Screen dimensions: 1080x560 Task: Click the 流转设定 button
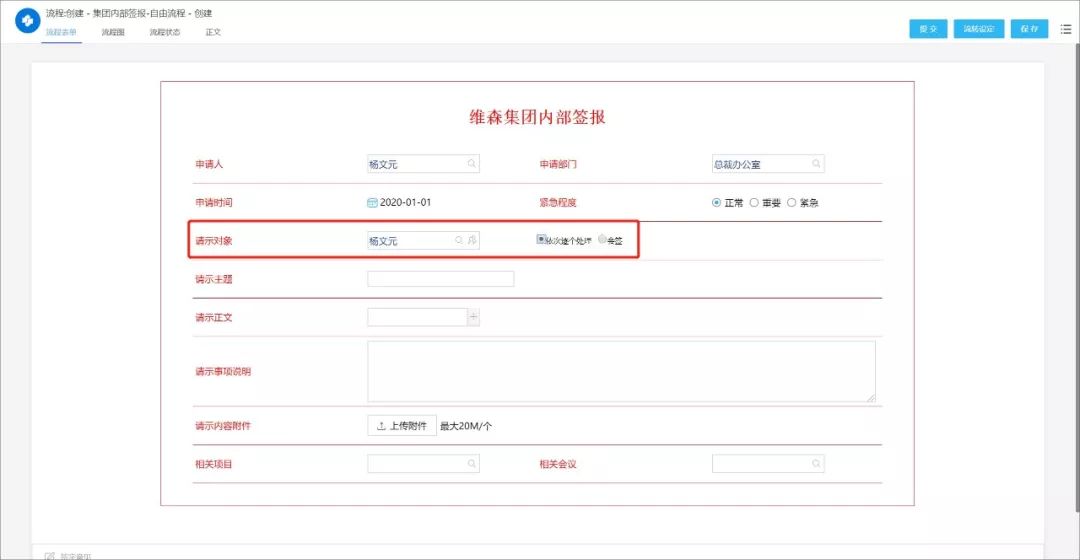[979, 29]
